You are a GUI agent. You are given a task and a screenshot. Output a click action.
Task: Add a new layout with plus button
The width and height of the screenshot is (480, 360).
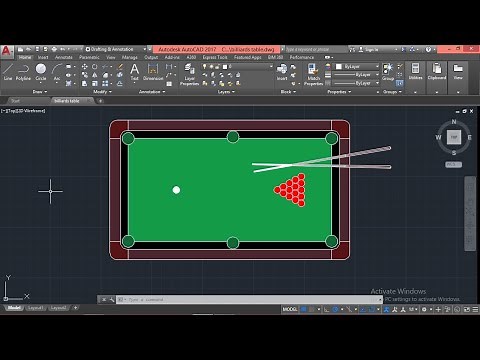75,308
